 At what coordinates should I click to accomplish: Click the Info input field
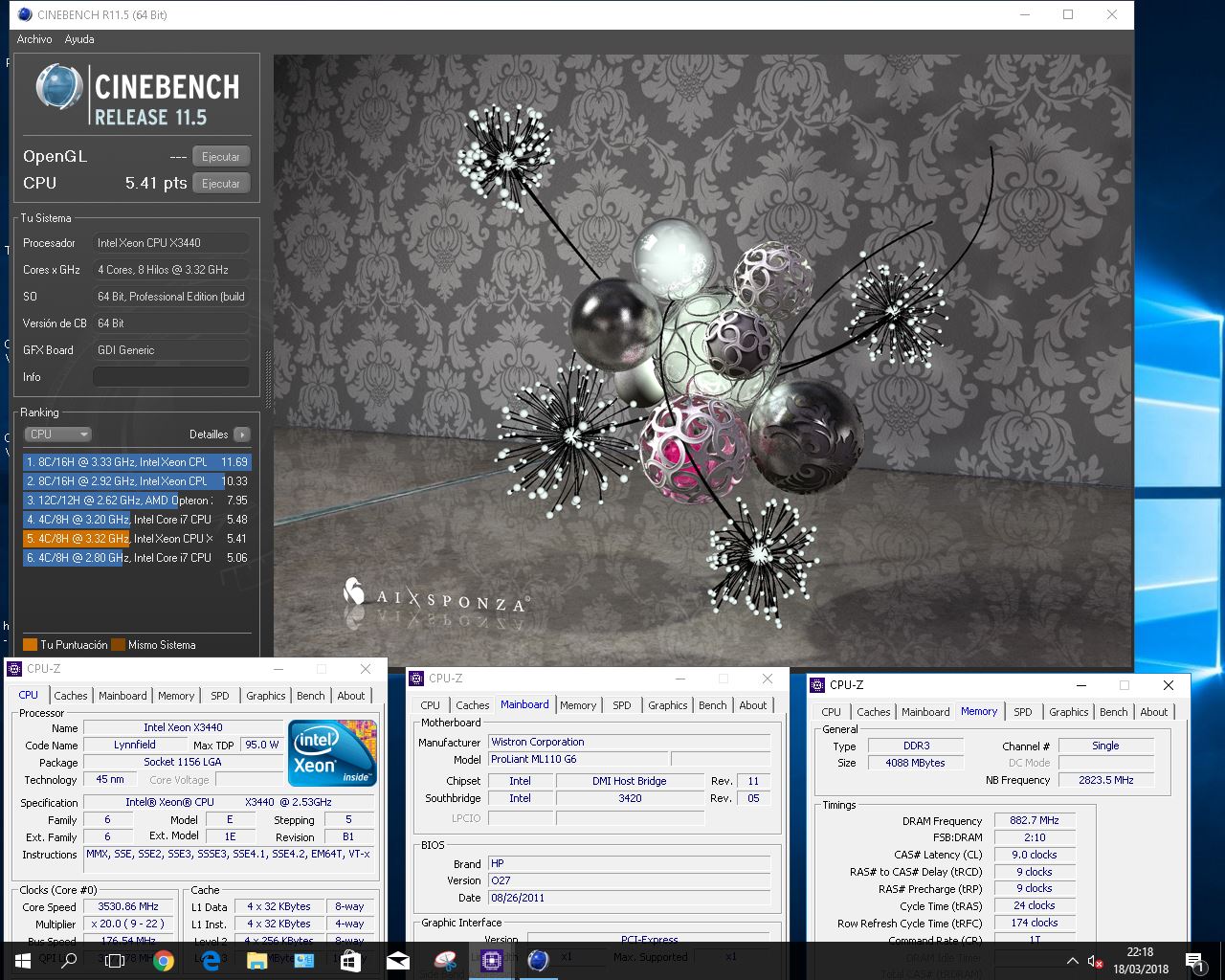pyautogui.click(x=171, y=377)
